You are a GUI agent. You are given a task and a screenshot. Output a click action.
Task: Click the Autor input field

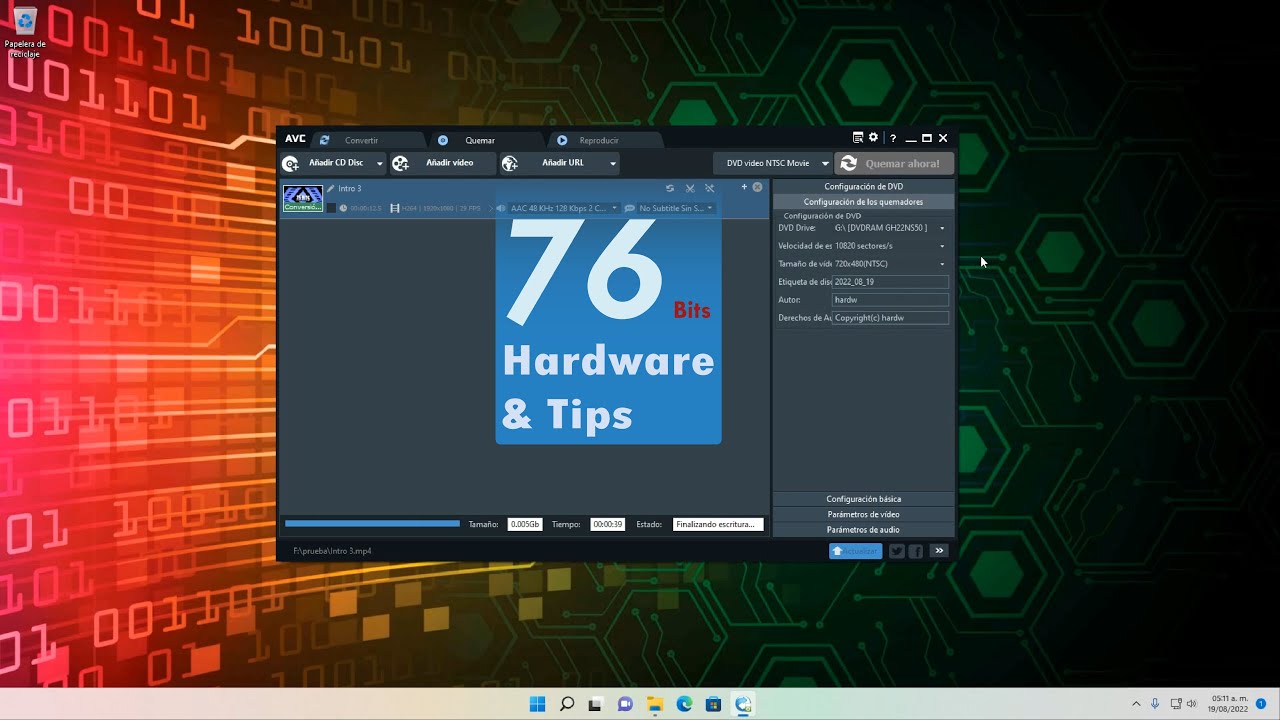pyautogui.click(x=890, y=300)
